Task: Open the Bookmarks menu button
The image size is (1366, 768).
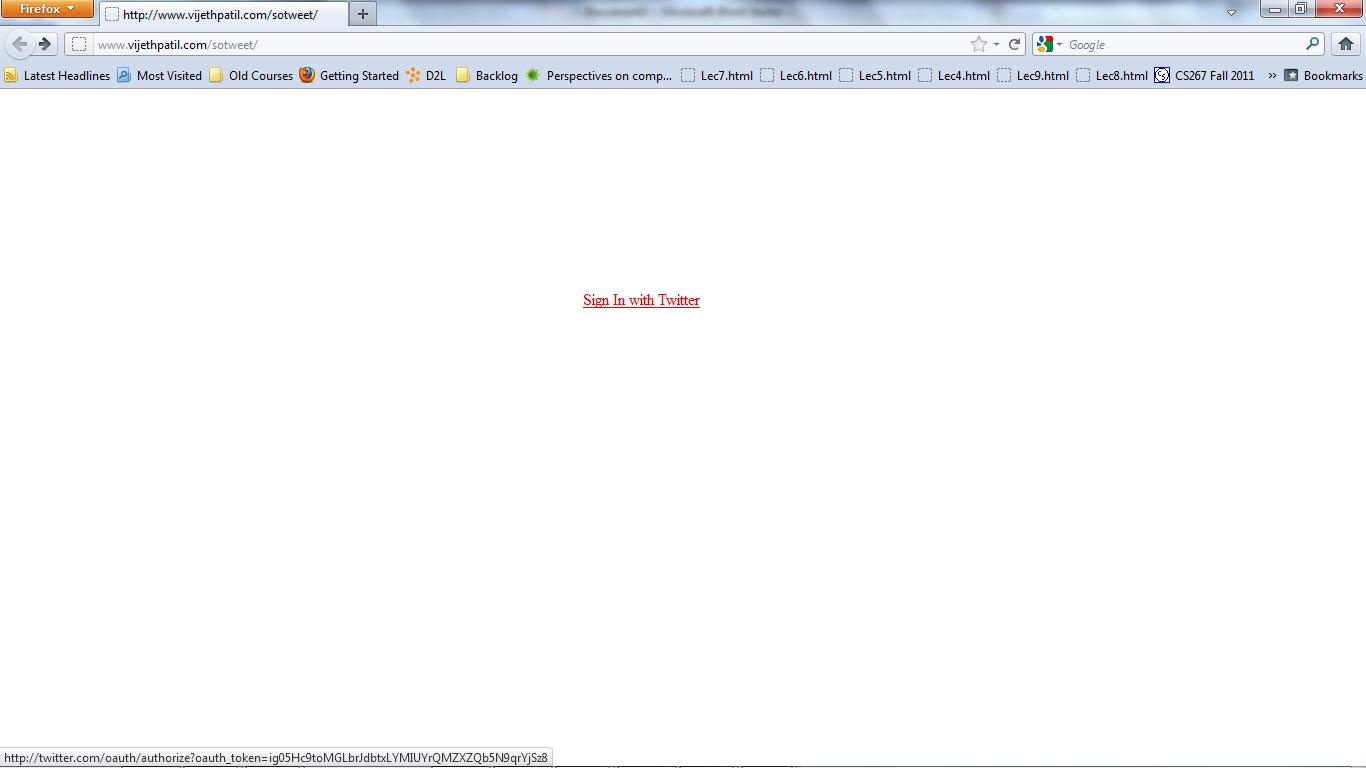Action: point(1323,75)
